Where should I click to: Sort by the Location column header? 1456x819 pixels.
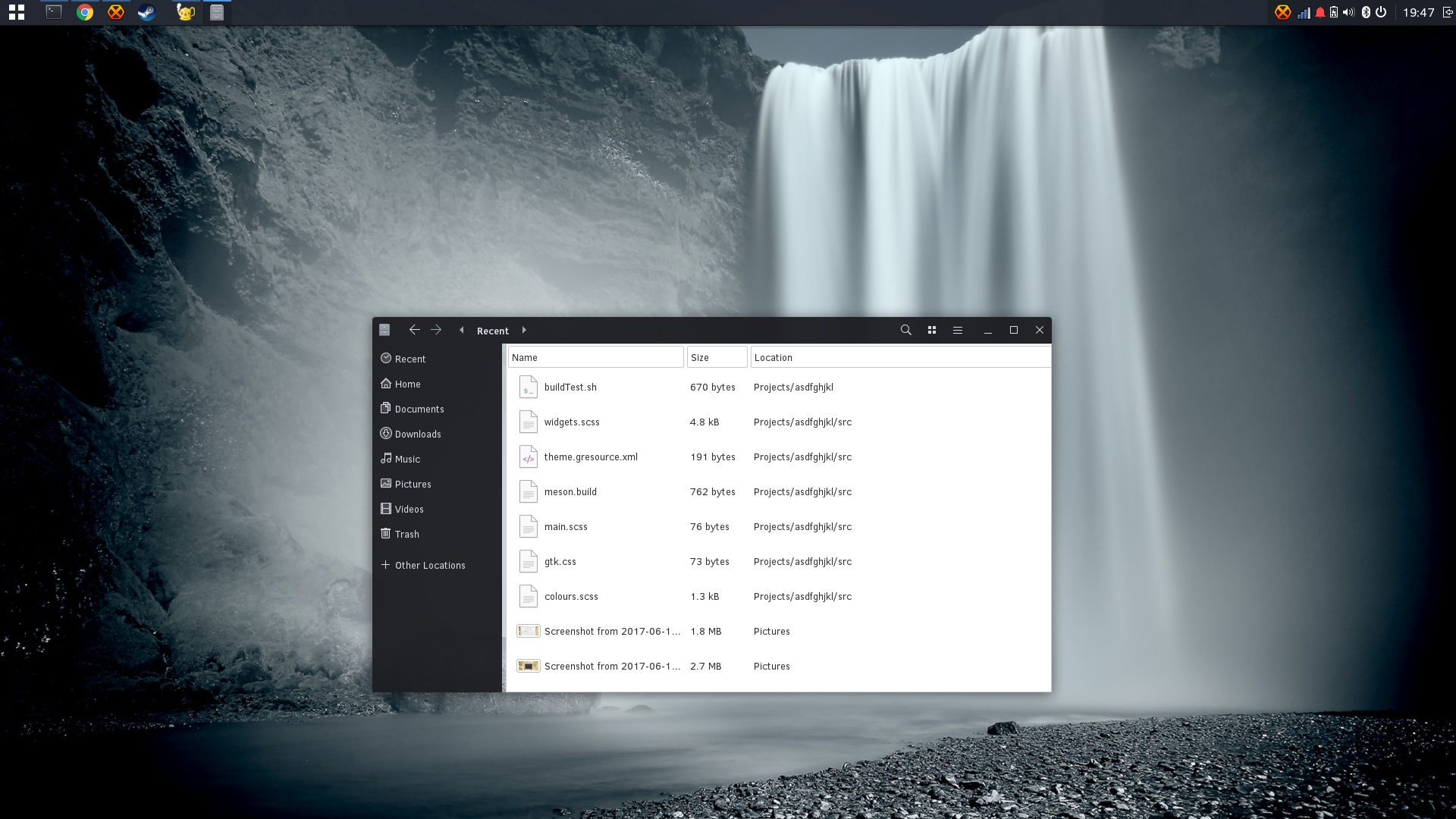click(901, 357)
